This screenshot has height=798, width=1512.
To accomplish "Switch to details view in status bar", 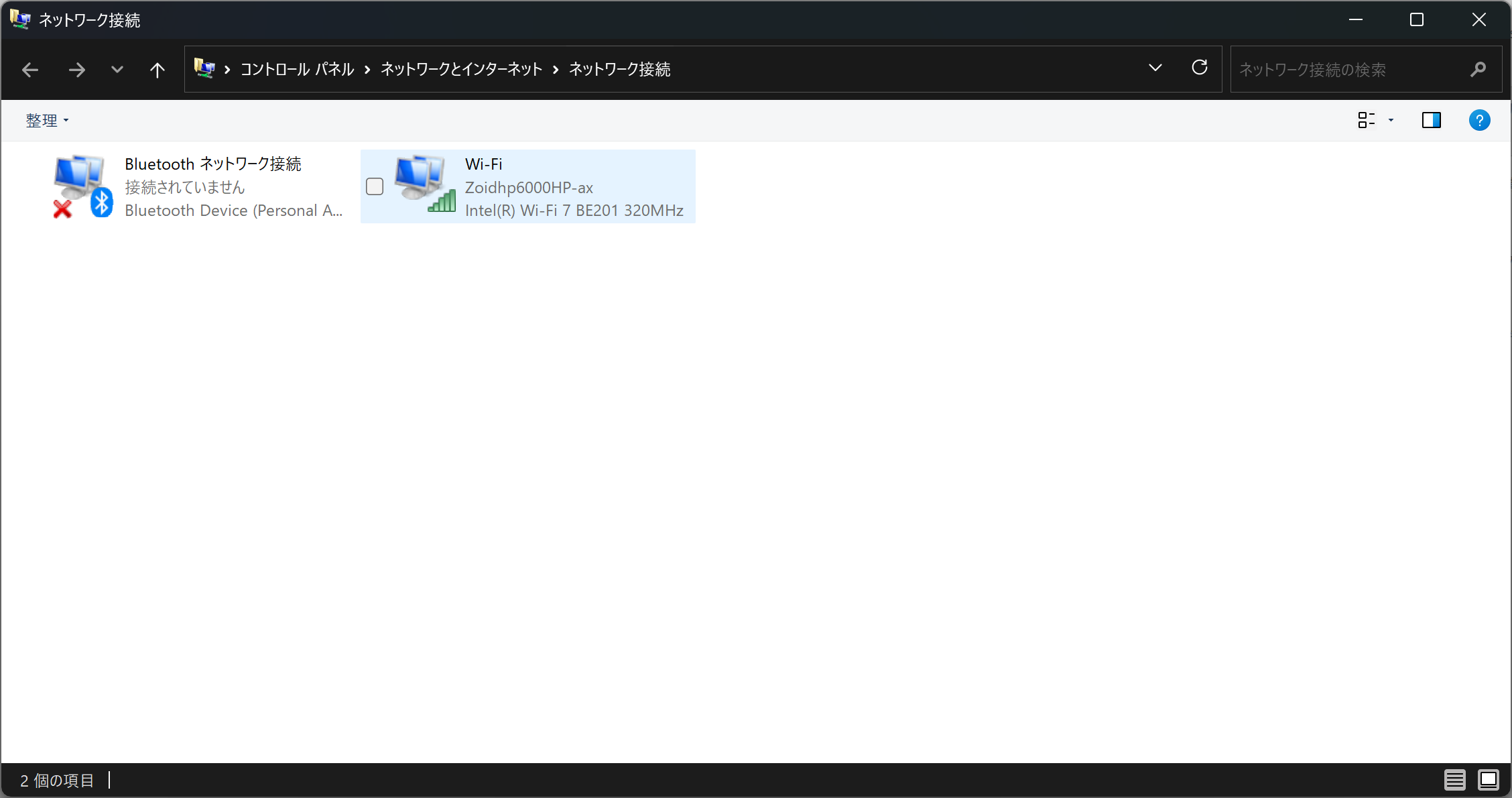I will [1454, 780].
